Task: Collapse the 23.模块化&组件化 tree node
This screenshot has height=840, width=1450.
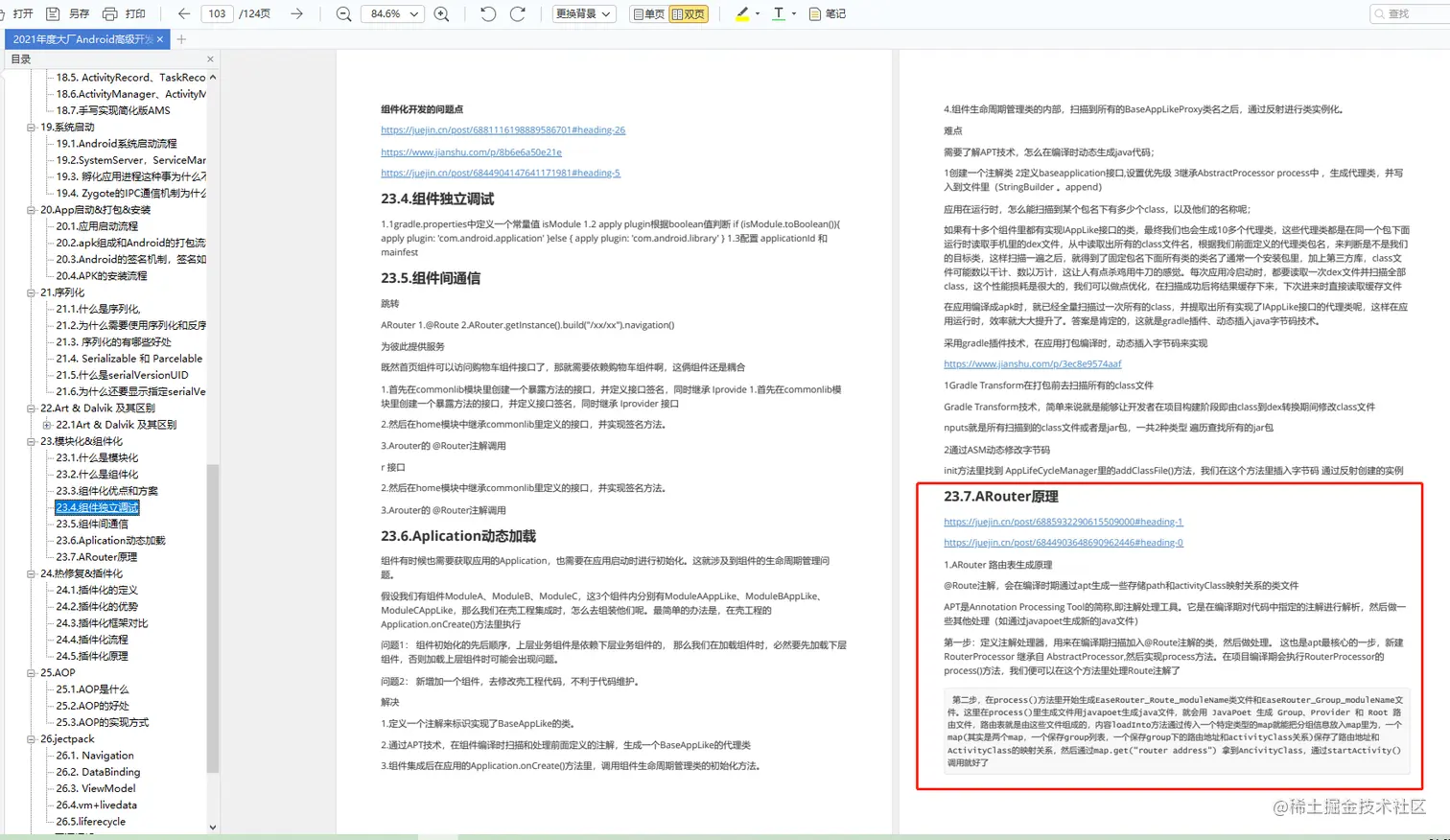Action: tap(32, 441)
